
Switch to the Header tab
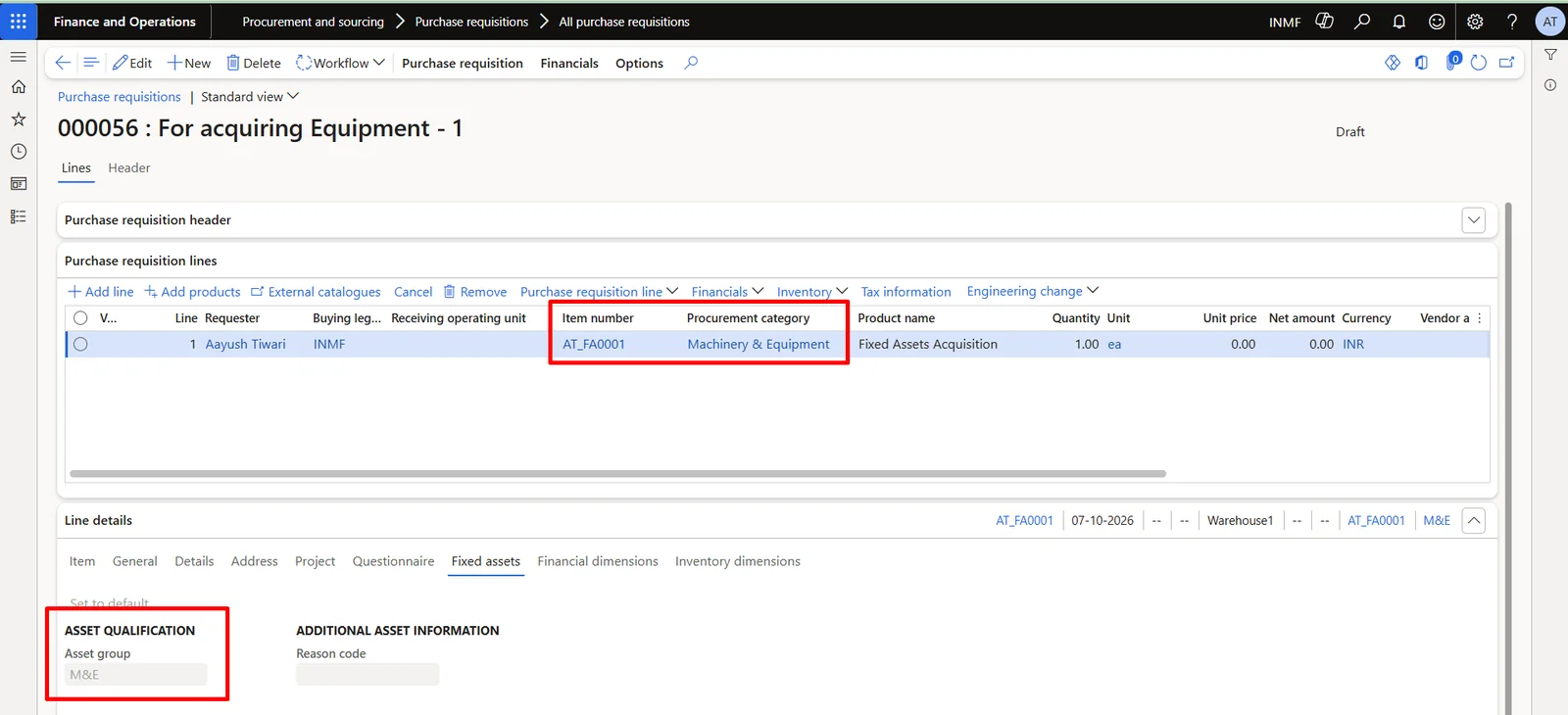click(x=129, y=168)
